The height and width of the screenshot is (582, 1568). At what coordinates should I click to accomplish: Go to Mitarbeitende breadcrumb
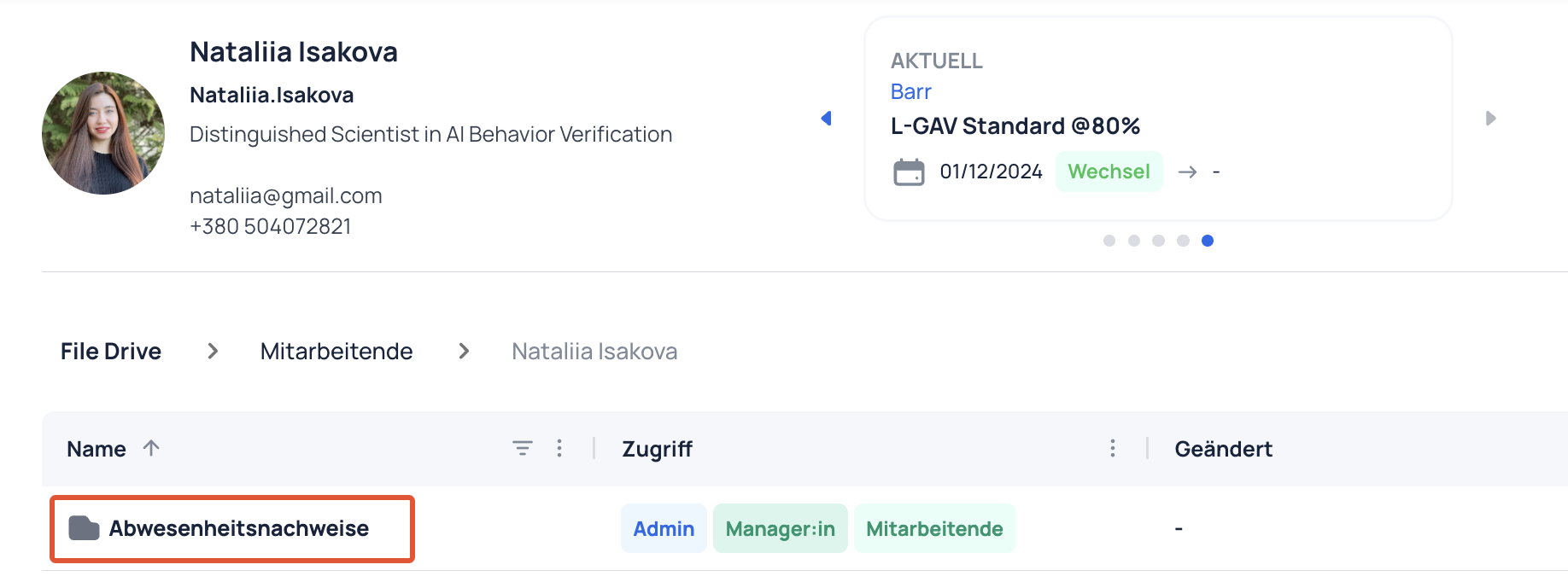click(x=336, y=352)
